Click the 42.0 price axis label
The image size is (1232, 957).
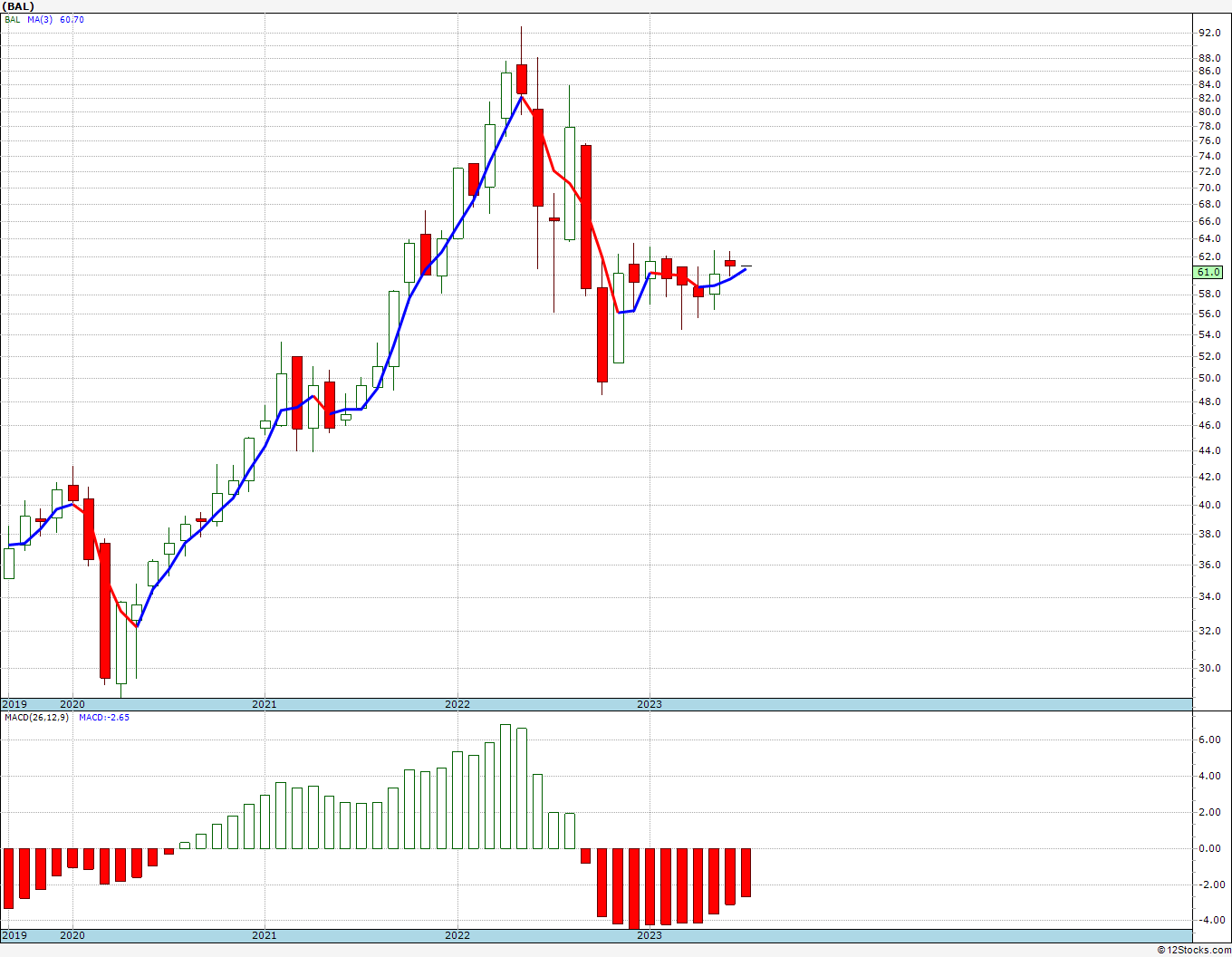point(1209,477)
